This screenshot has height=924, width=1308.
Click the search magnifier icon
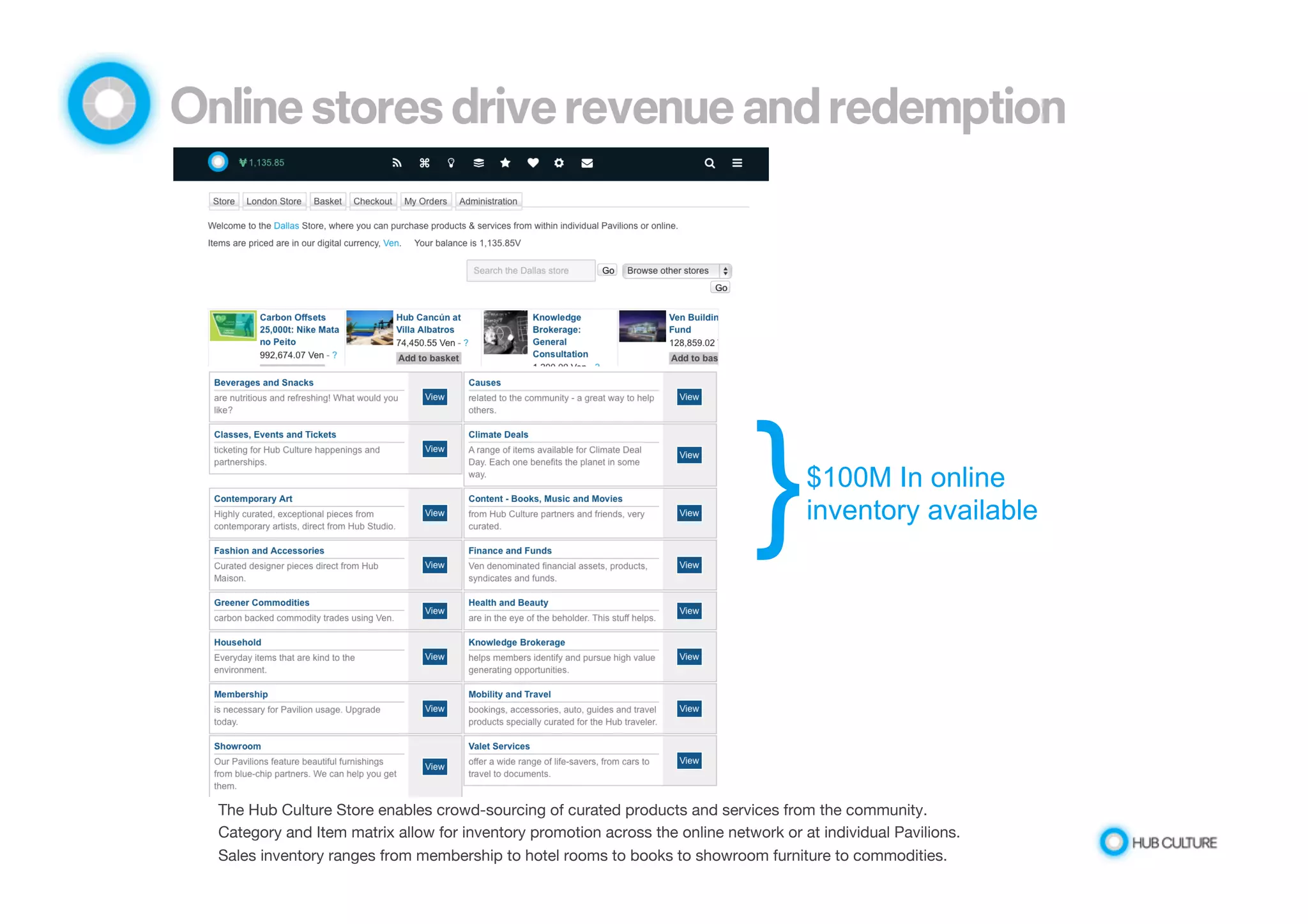[x=710, y=163]
